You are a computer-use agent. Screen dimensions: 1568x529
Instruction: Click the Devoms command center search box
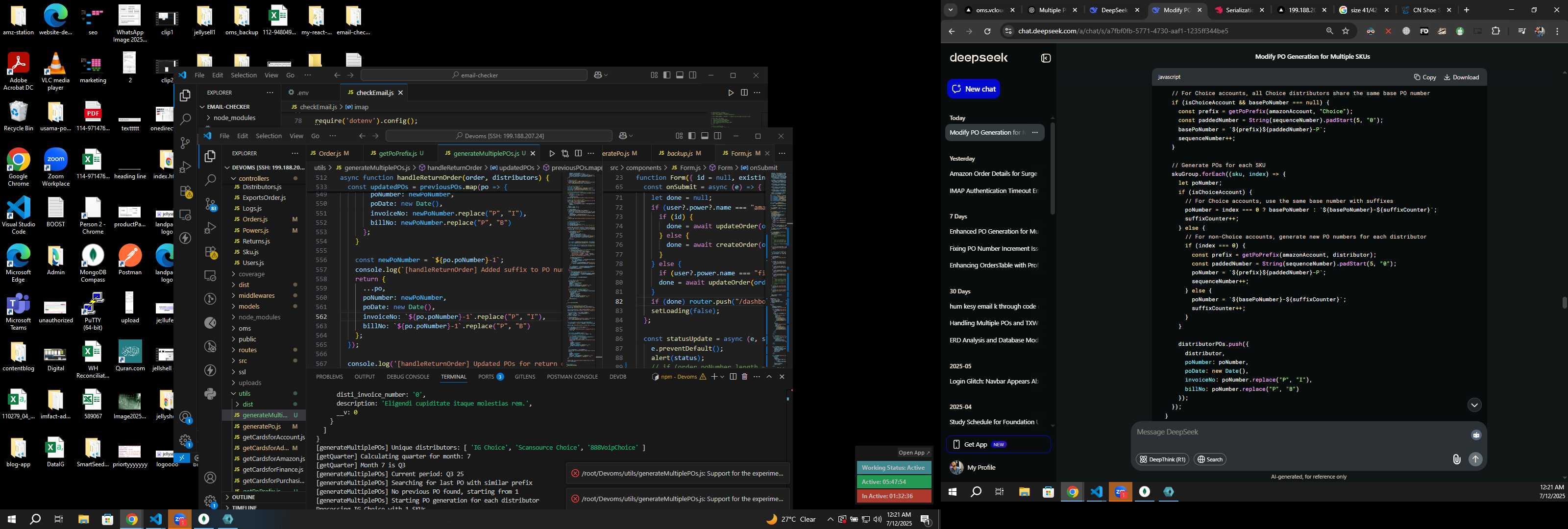(498, 136)
